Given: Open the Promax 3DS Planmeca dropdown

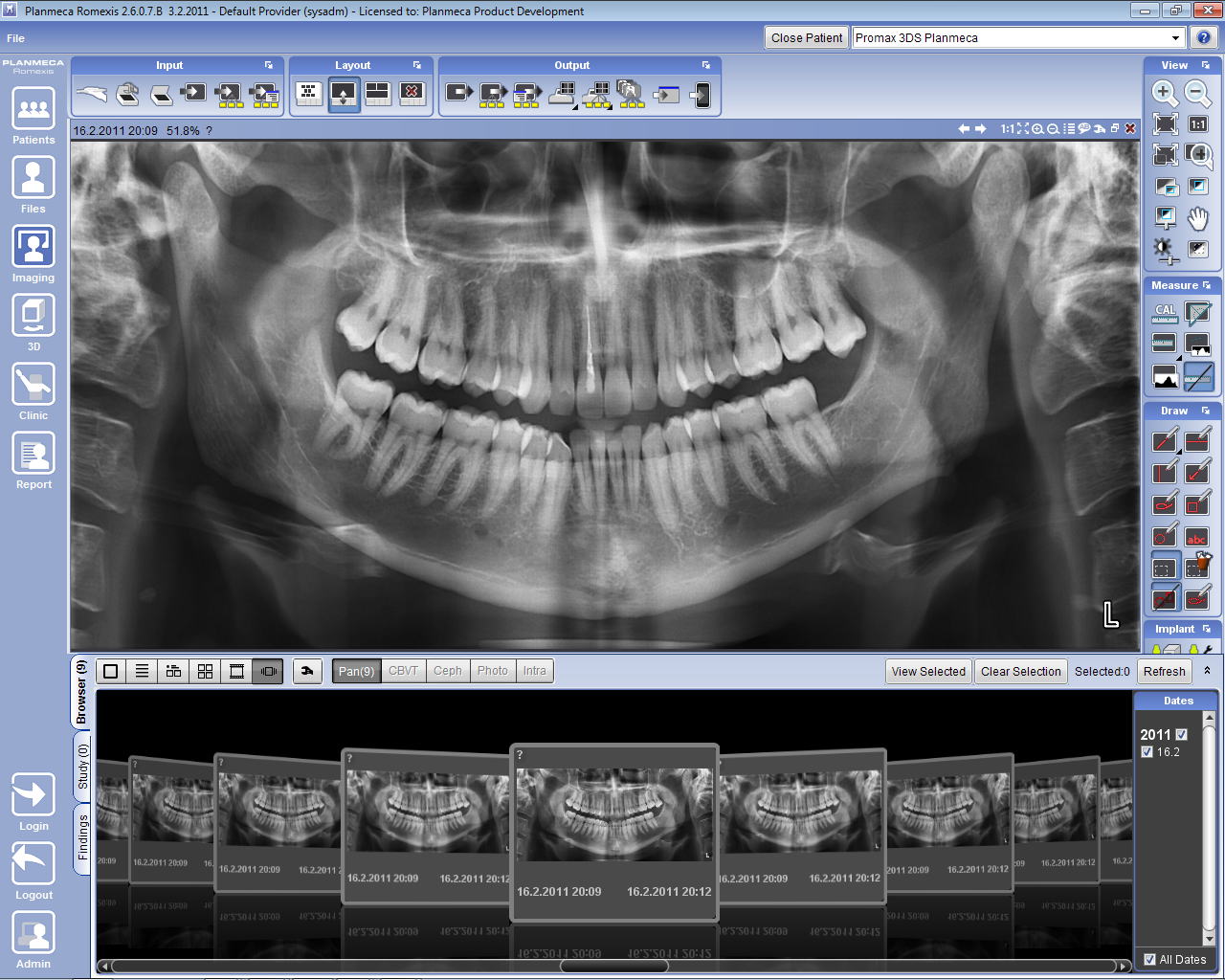Looking at the screenshot, I should 1019,38.
